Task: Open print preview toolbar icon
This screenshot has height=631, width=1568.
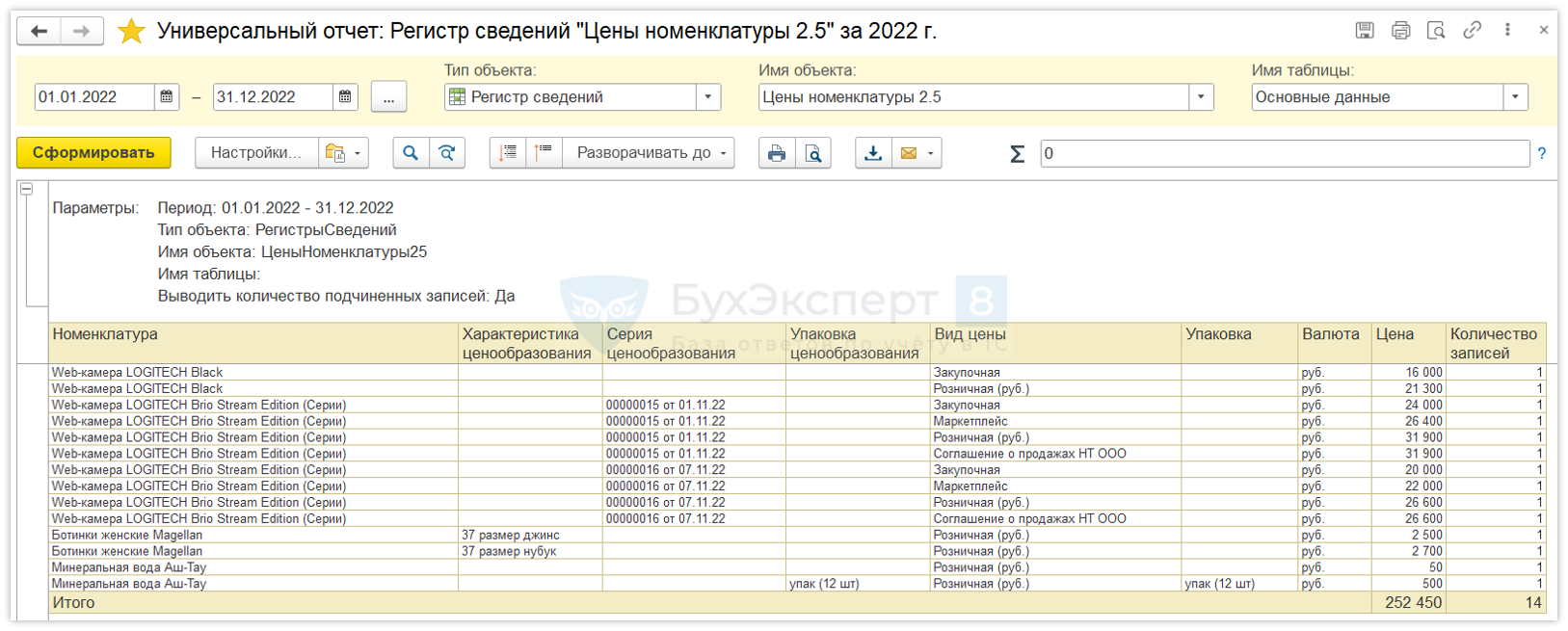Action: [x=813, y=153]
